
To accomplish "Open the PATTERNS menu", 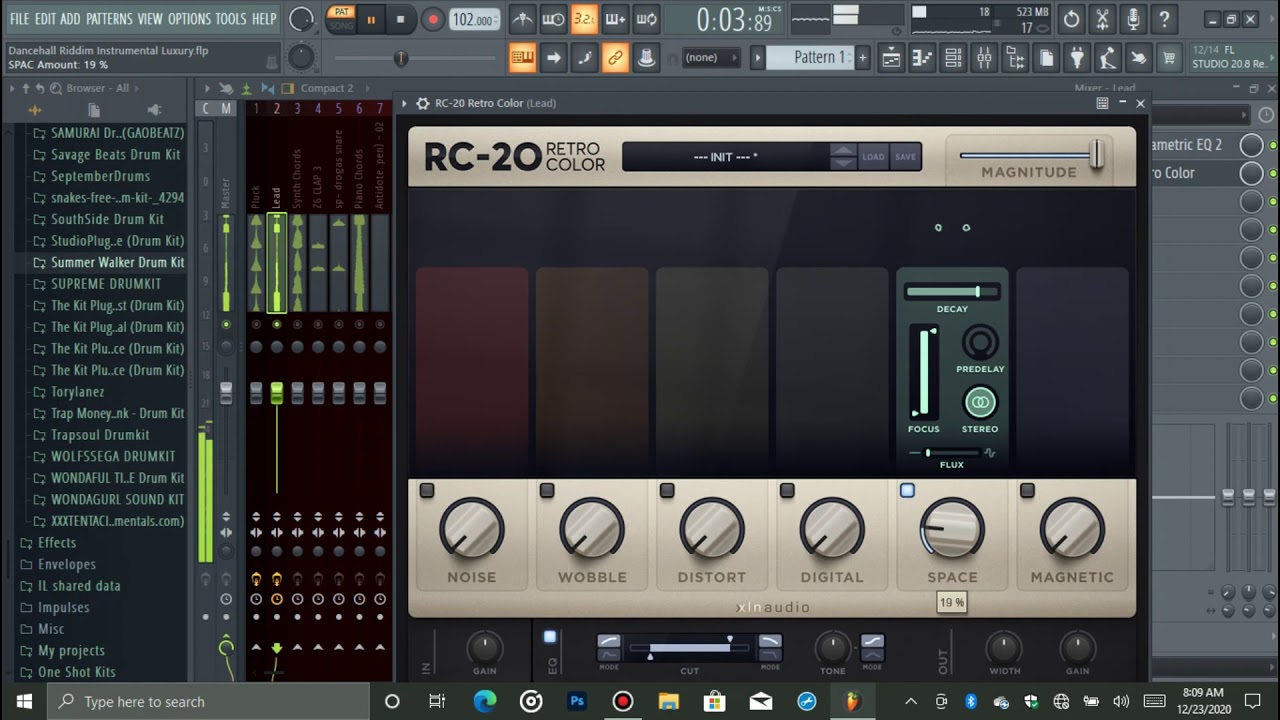I will (109, 19).
